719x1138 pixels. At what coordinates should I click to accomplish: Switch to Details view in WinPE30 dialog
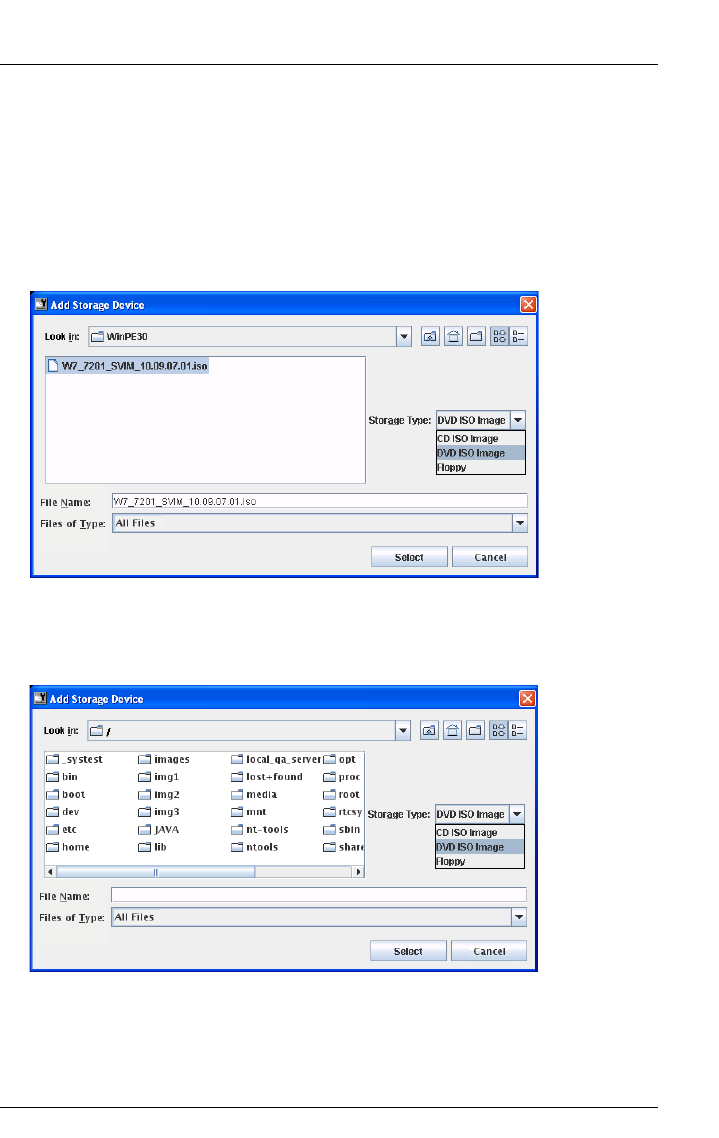[x=518, y=337]
